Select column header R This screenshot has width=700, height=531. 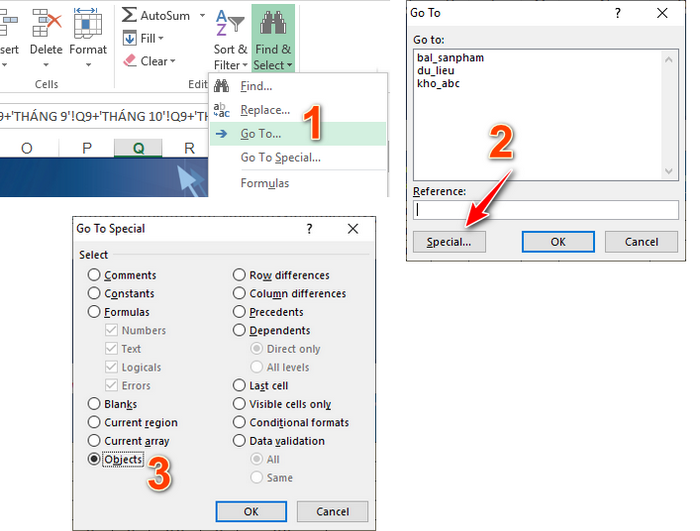pyautogui.click(x=189, y=148)
